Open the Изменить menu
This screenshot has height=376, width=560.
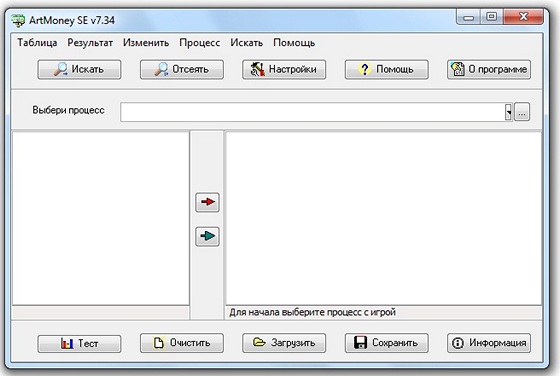146,43
